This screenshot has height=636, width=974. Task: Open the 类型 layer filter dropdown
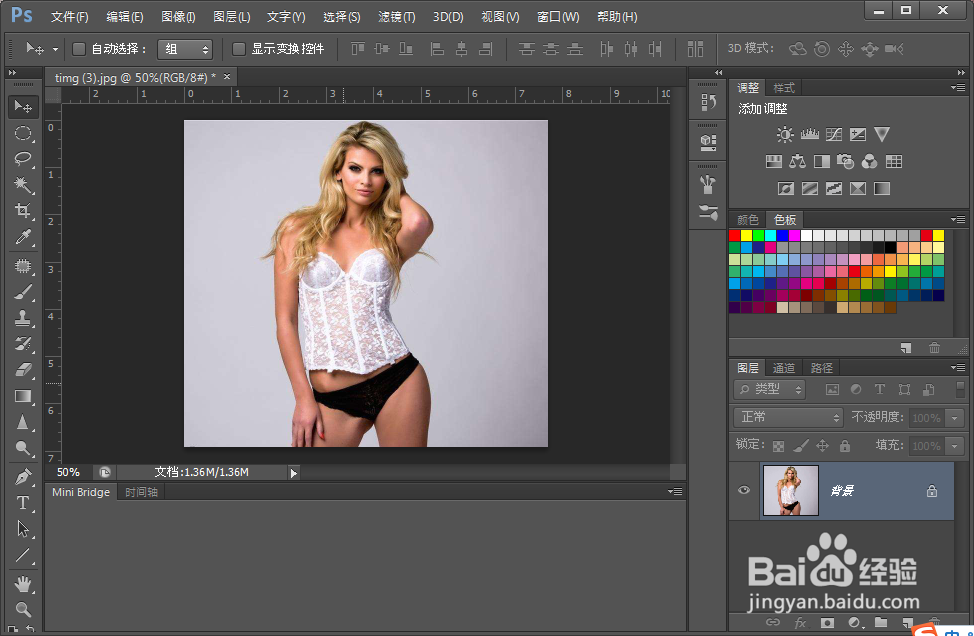(x=769, y=389)
